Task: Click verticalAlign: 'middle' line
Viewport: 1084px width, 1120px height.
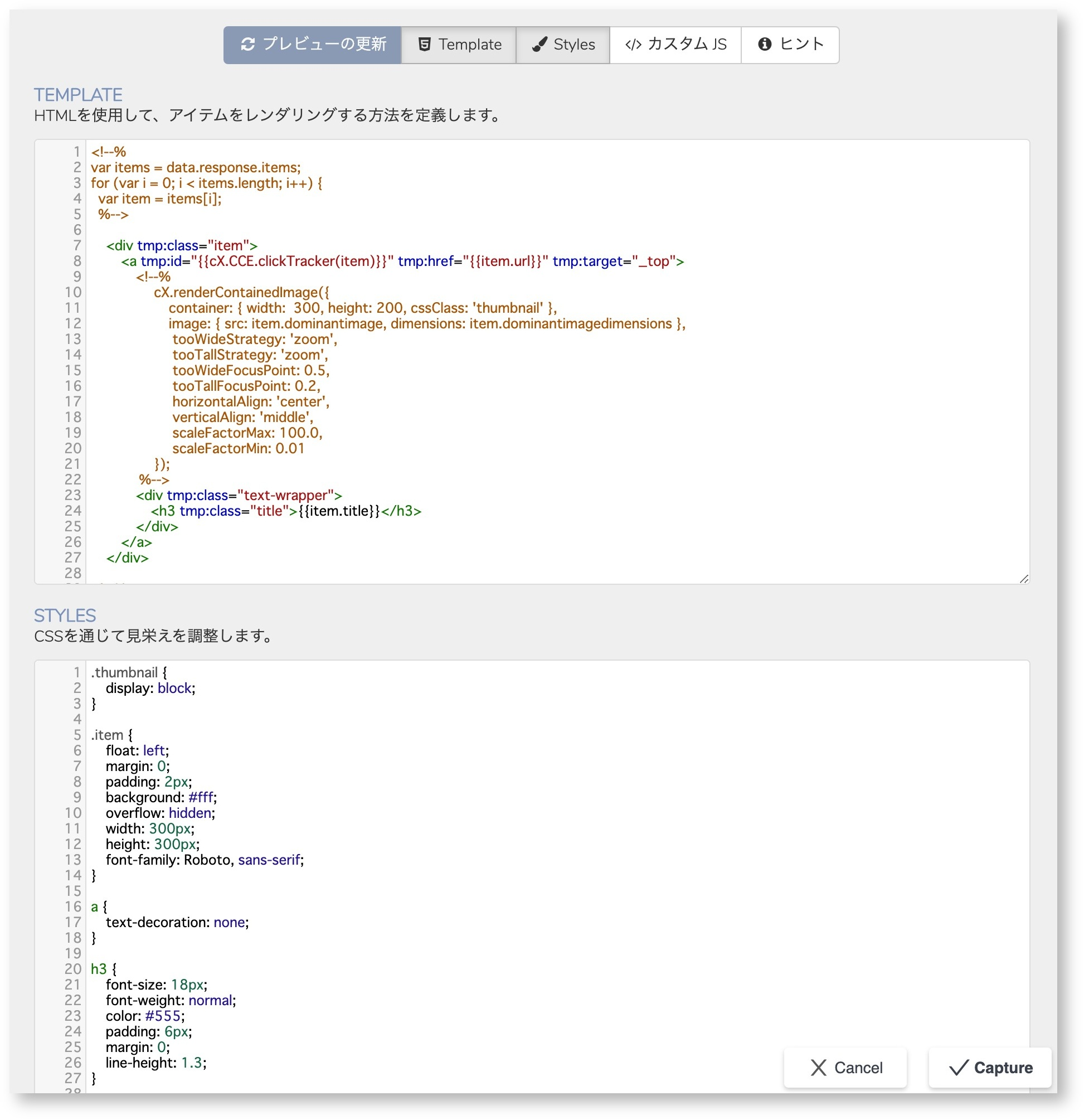Action: tap(243, 417)
